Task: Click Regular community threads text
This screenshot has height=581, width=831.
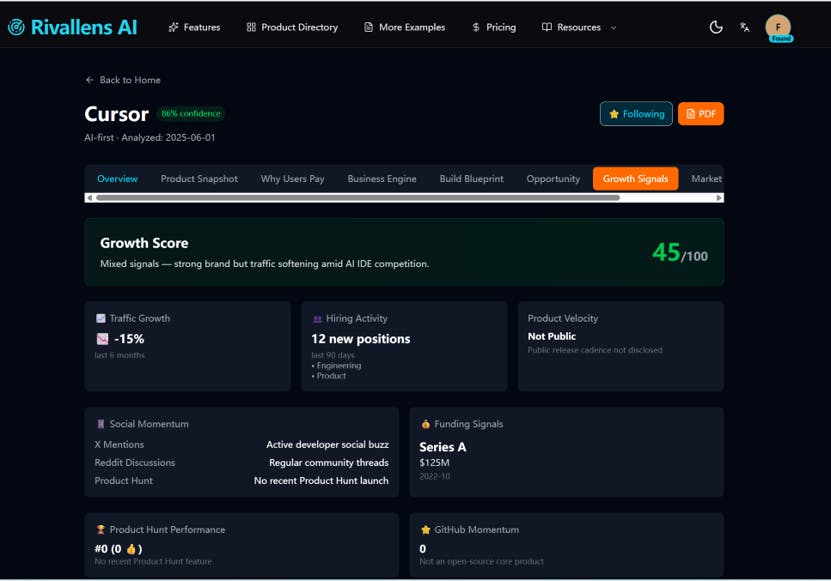Action: pos(329,463)
